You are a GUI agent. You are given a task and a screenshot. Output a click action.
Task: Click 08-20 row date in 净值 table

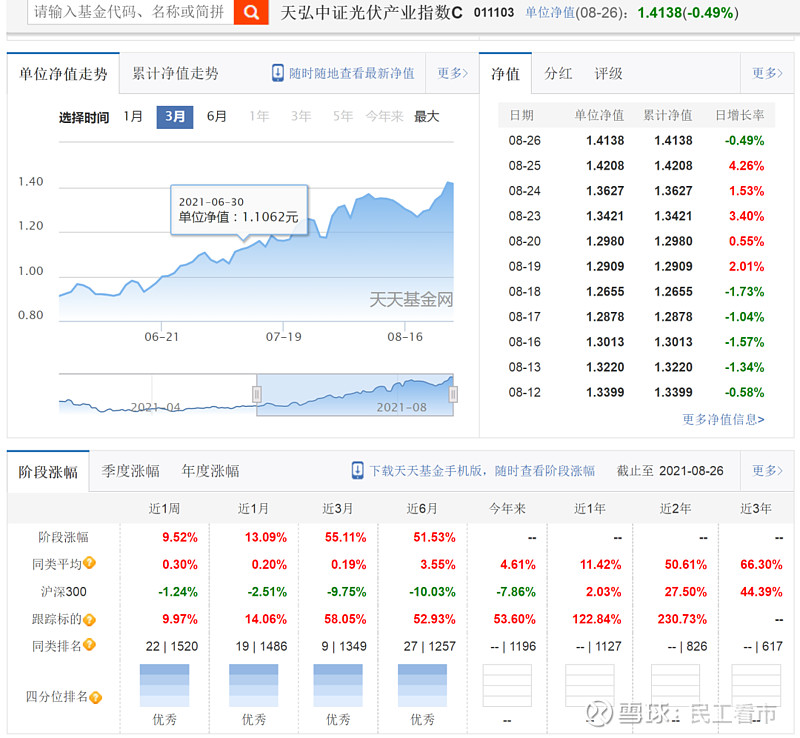click(x=524, y=241)
